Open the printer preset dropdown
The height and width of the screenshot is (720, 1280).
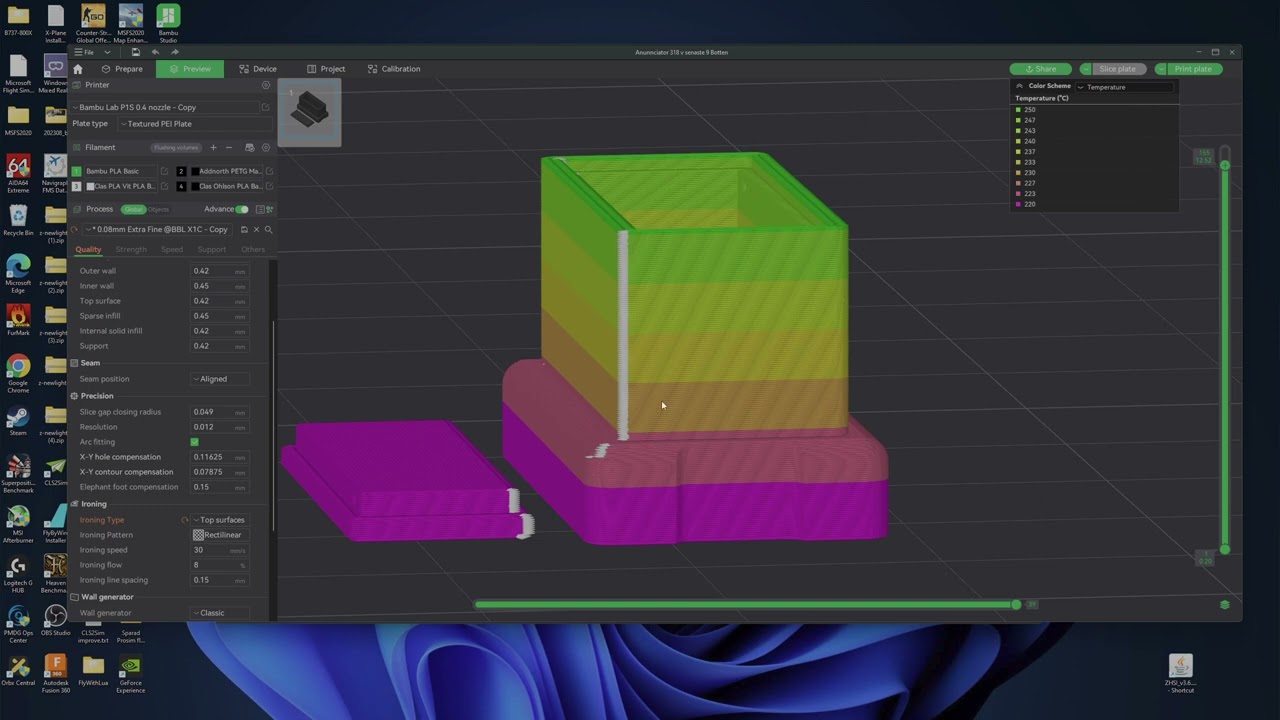point(164,107)
